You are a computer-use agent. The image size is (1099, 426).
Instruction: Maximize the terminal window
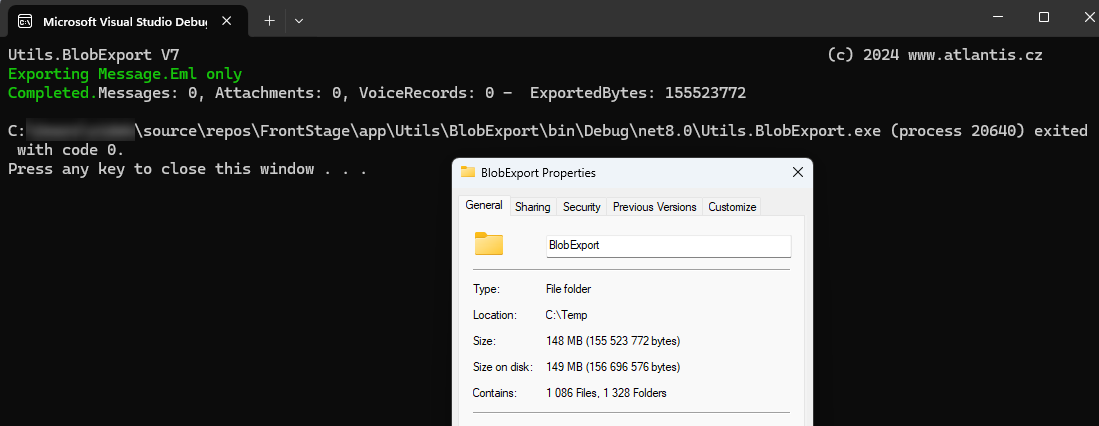[x=1044, y=17]
